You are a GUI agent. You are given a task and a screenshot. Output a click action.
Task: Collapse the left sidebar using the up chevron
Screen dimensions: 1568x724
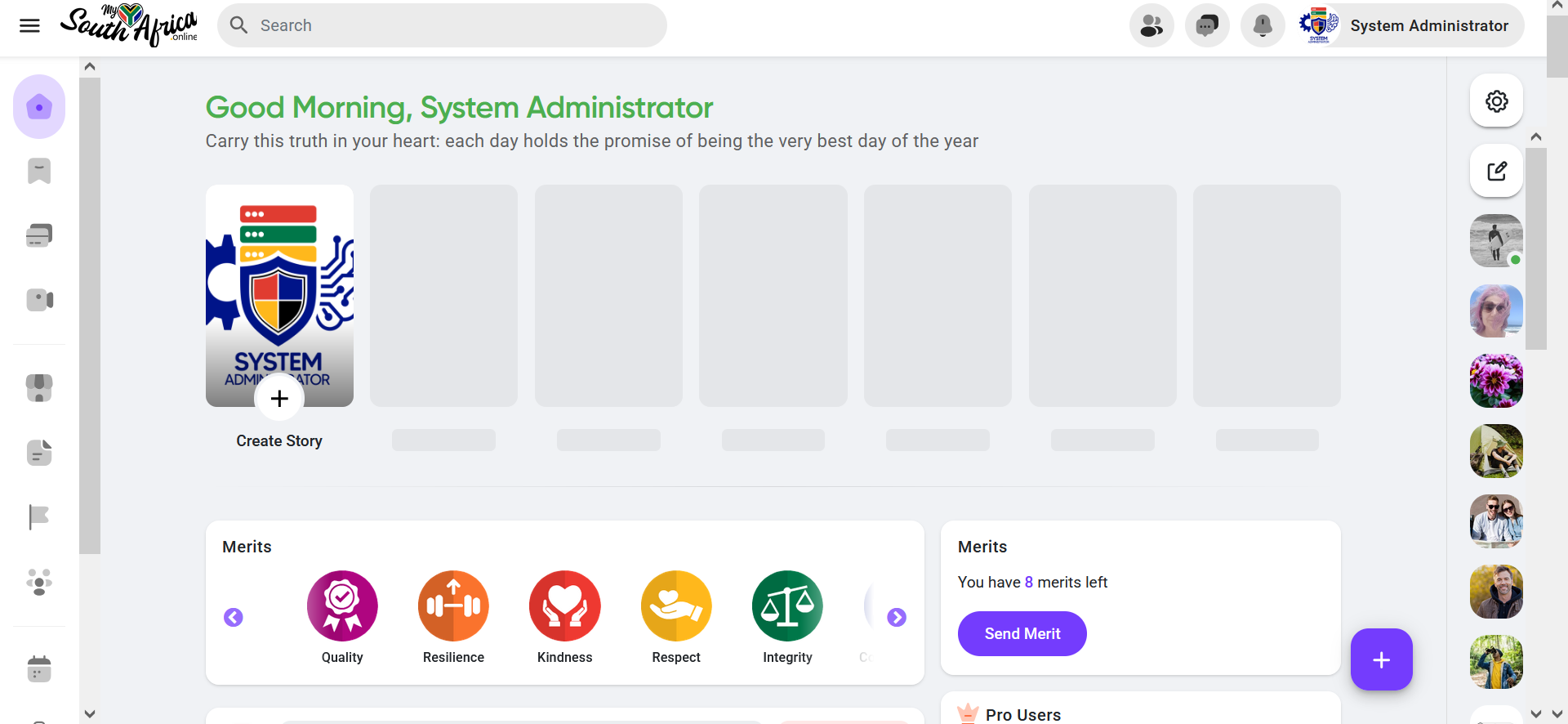90,66
